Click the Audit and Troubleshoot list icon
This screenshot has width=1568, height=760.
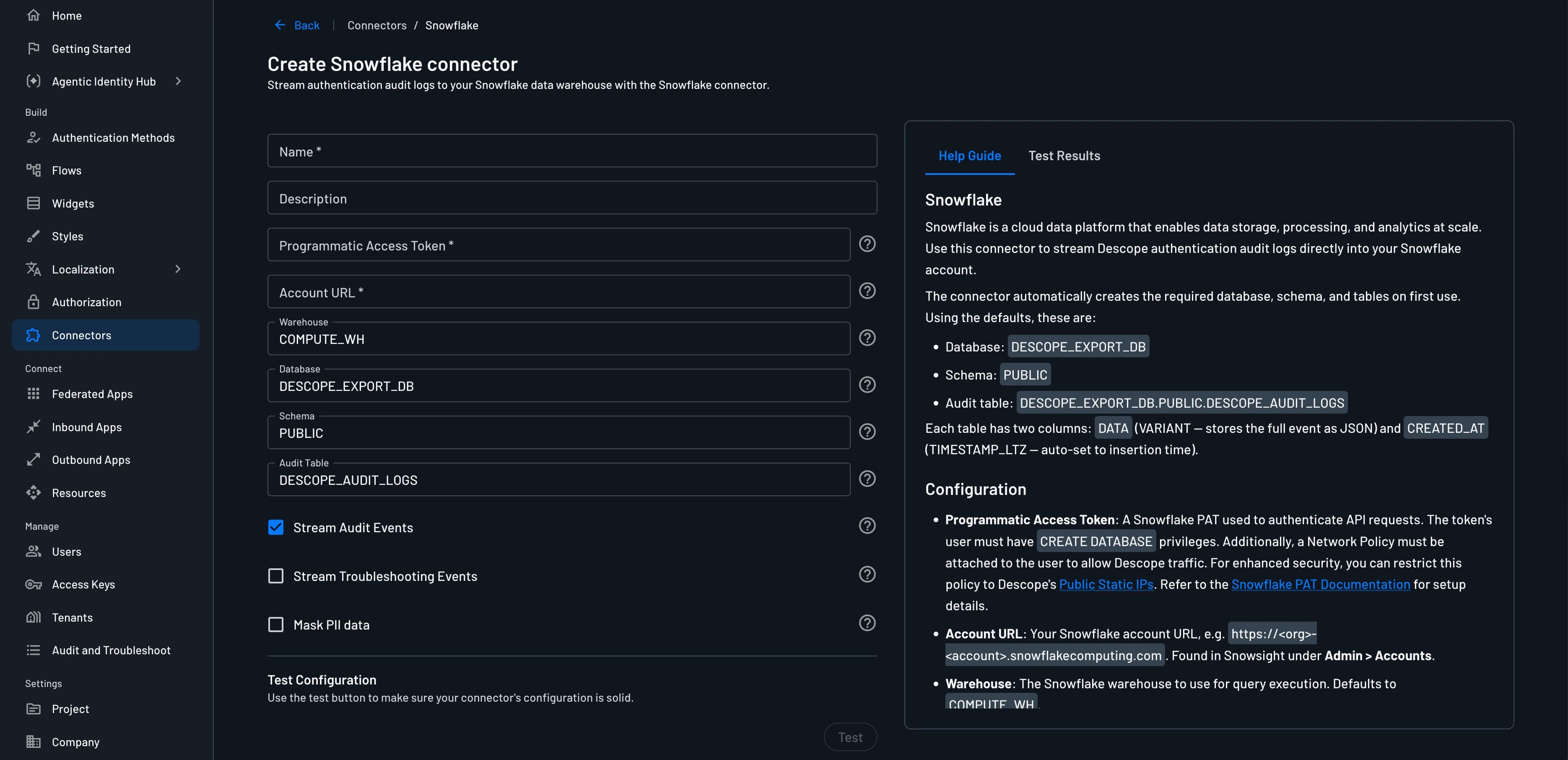34,650
